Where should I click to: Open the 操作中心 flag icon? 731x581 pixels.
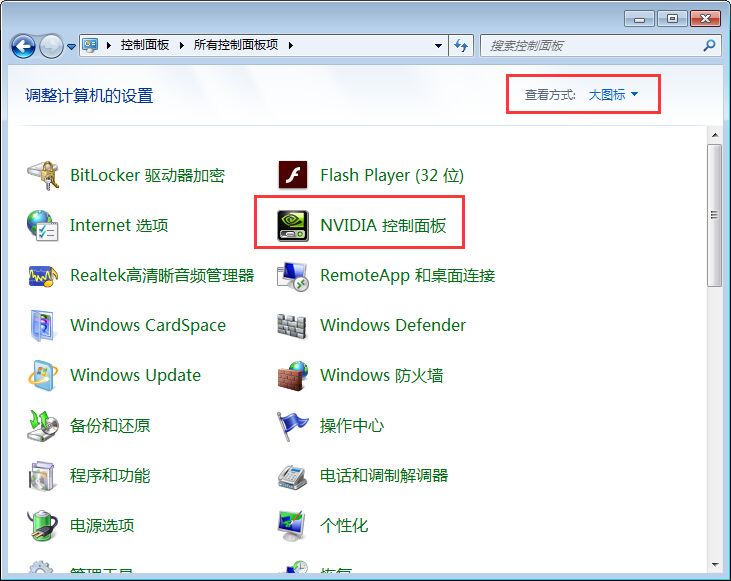coord(292,425)
